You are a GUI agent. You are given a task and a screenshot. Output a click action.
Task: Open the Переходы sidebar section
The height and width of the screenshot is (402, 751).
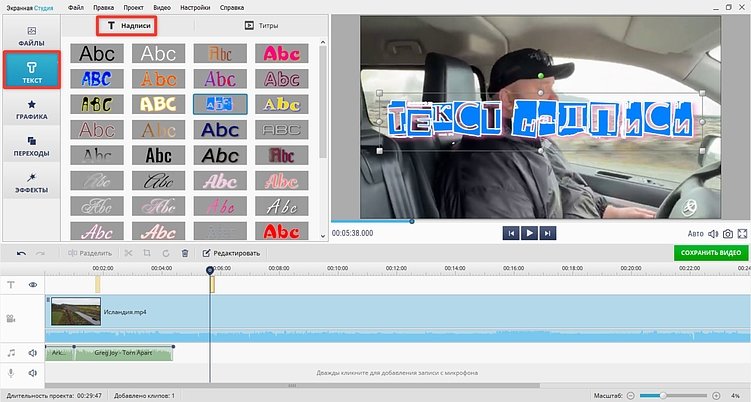point(32,146)
